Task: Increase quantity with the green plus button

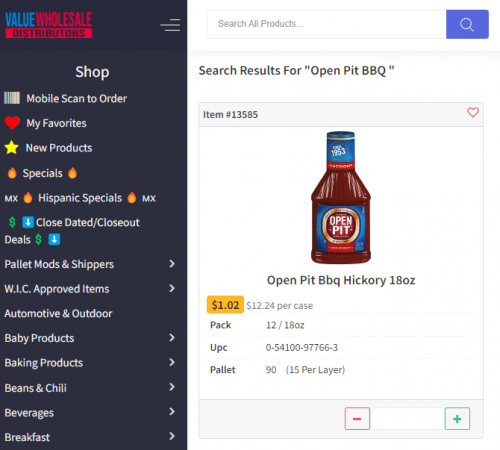Action: point(457,418)
